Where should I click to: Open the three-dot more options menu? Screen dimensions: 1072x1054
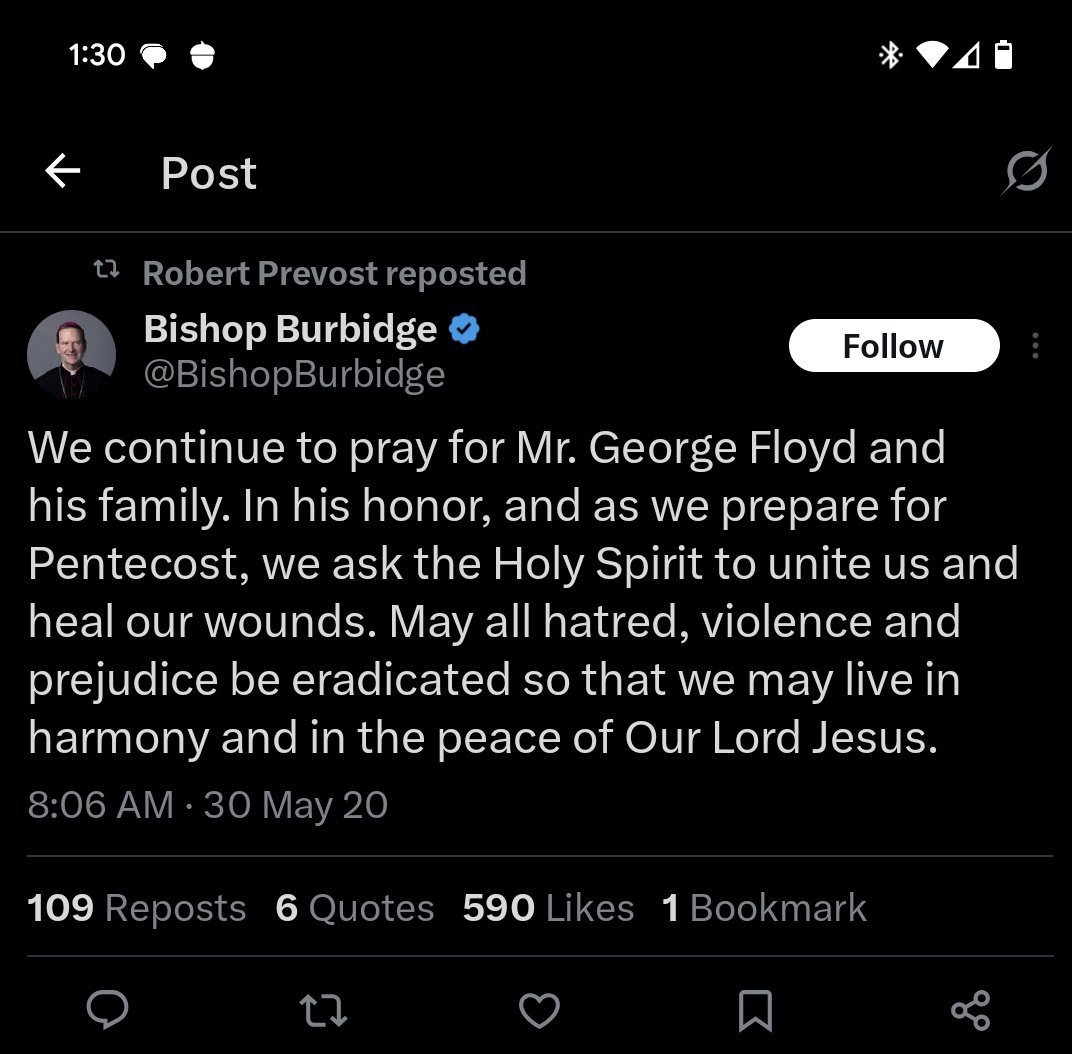pyautogui.click(x=1036, y=346)
